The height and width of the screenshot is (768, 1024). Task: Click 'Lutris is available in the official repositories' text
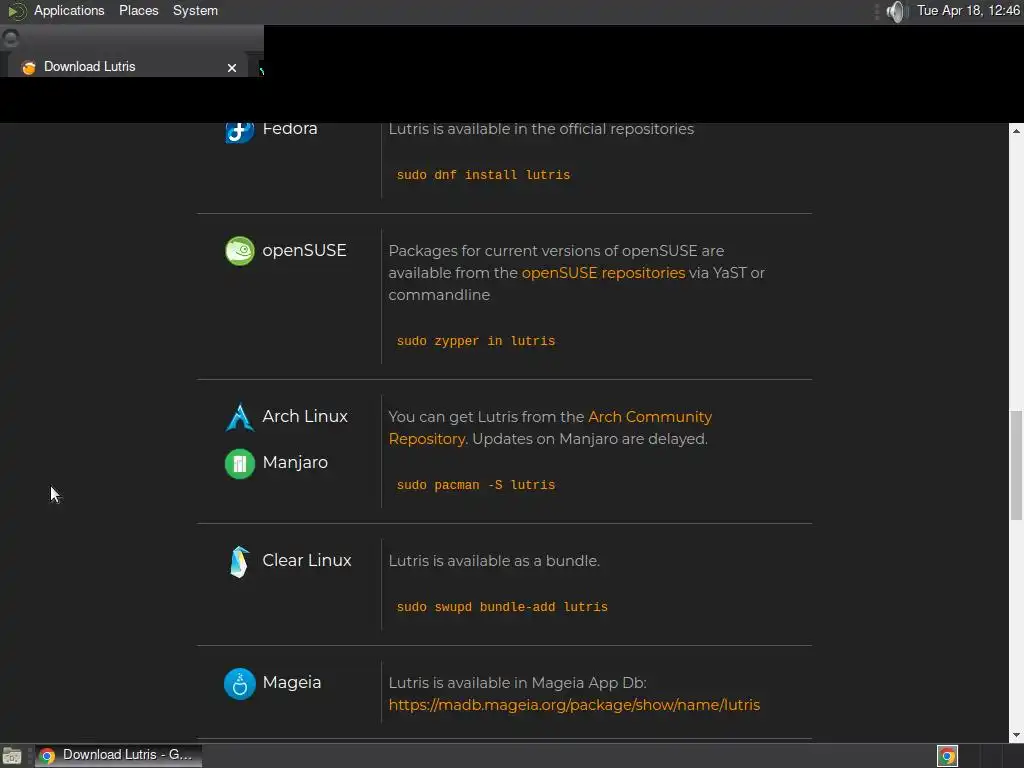pos(541,129)
